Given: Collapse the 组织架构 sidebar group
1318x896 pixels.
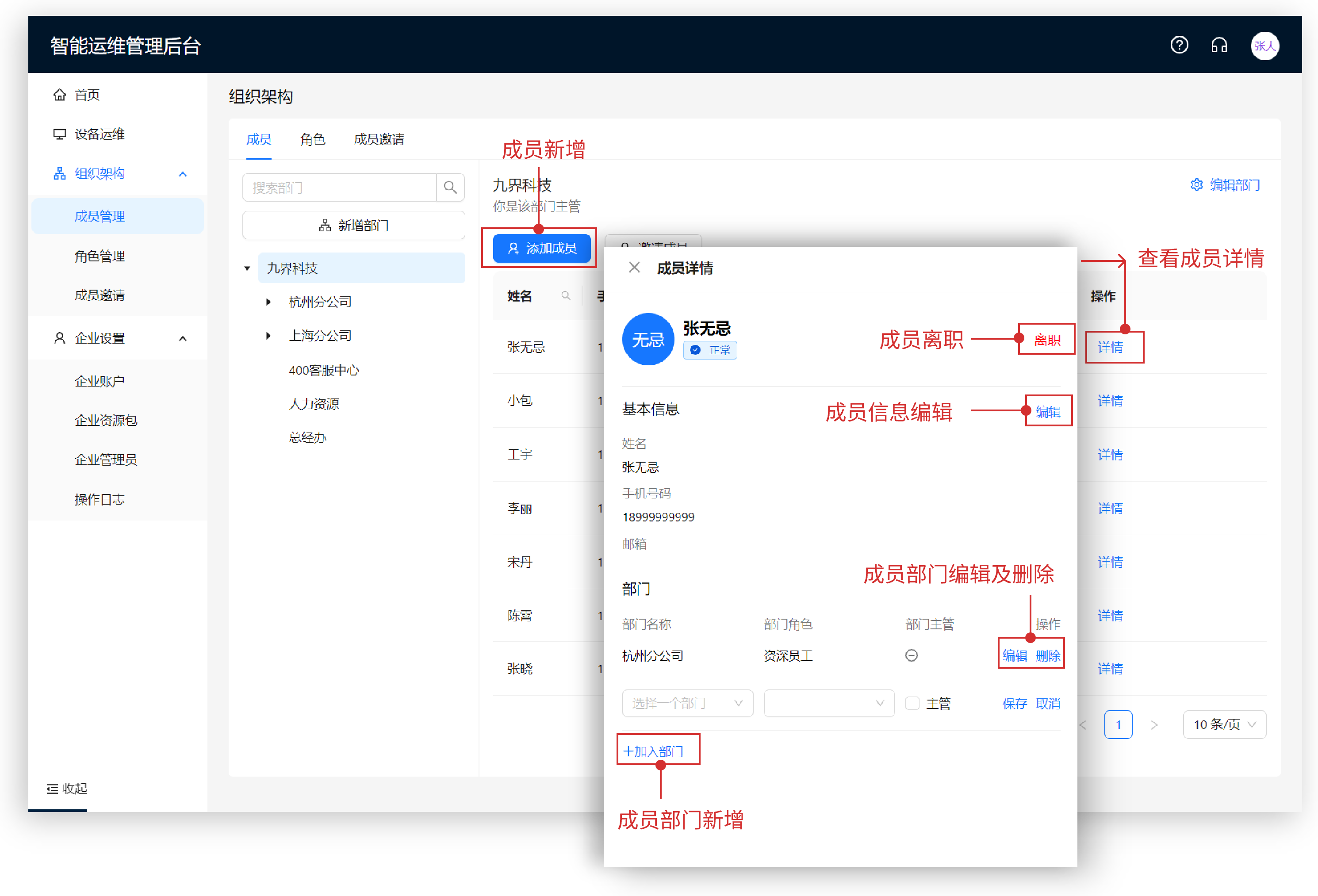Looking at the screenshot, I should coord(183,174).
